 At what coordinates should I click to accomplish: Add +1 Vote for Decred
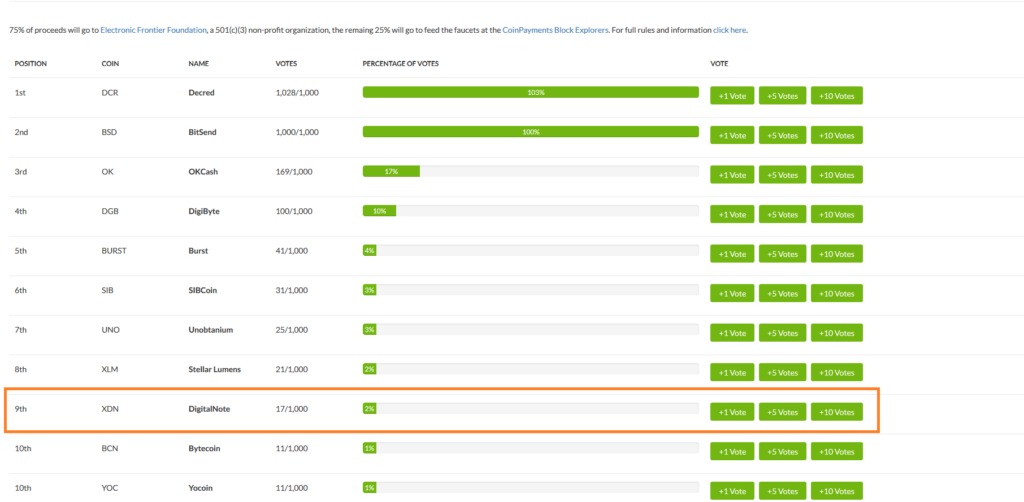(x=732, y=95)
